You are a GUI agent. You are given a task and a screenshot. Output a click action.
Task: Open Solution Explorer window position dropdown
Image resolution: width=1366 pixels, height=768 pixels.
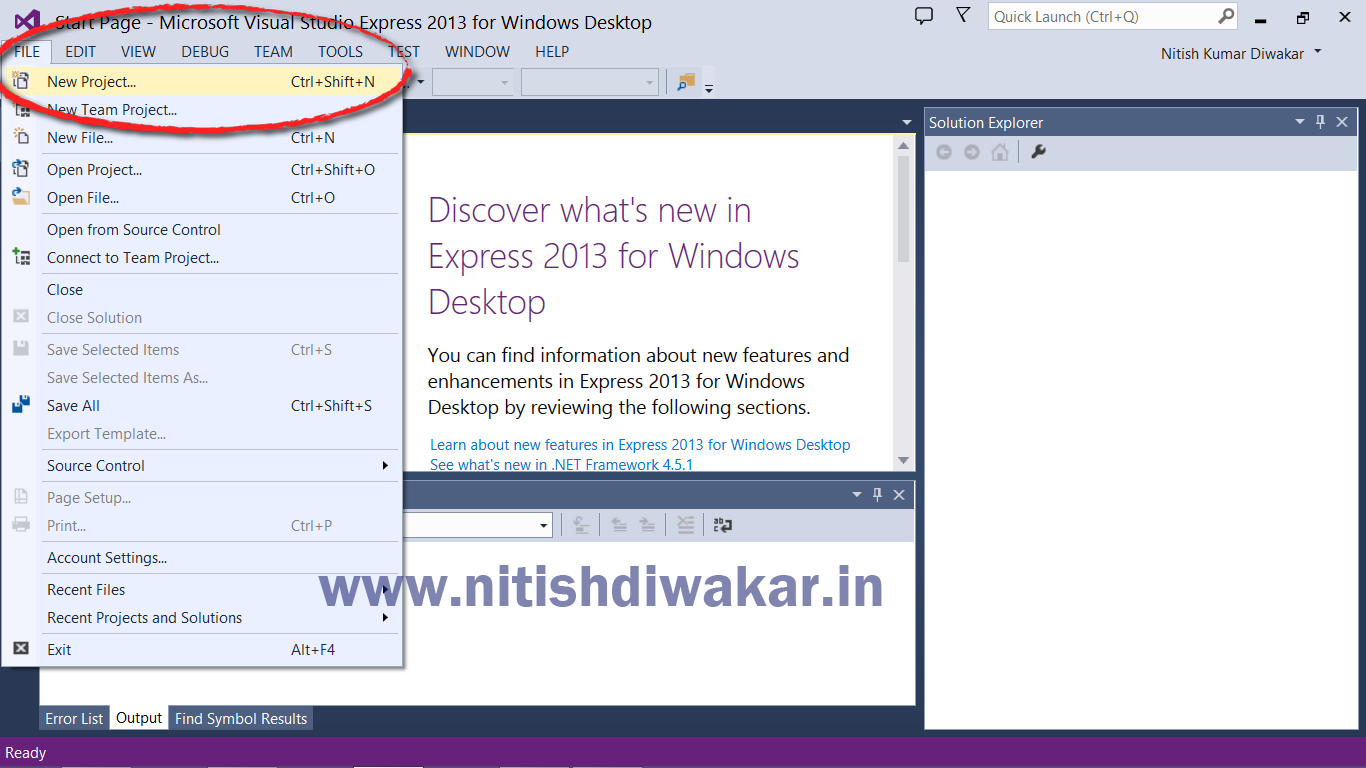tap(1300, 122)
